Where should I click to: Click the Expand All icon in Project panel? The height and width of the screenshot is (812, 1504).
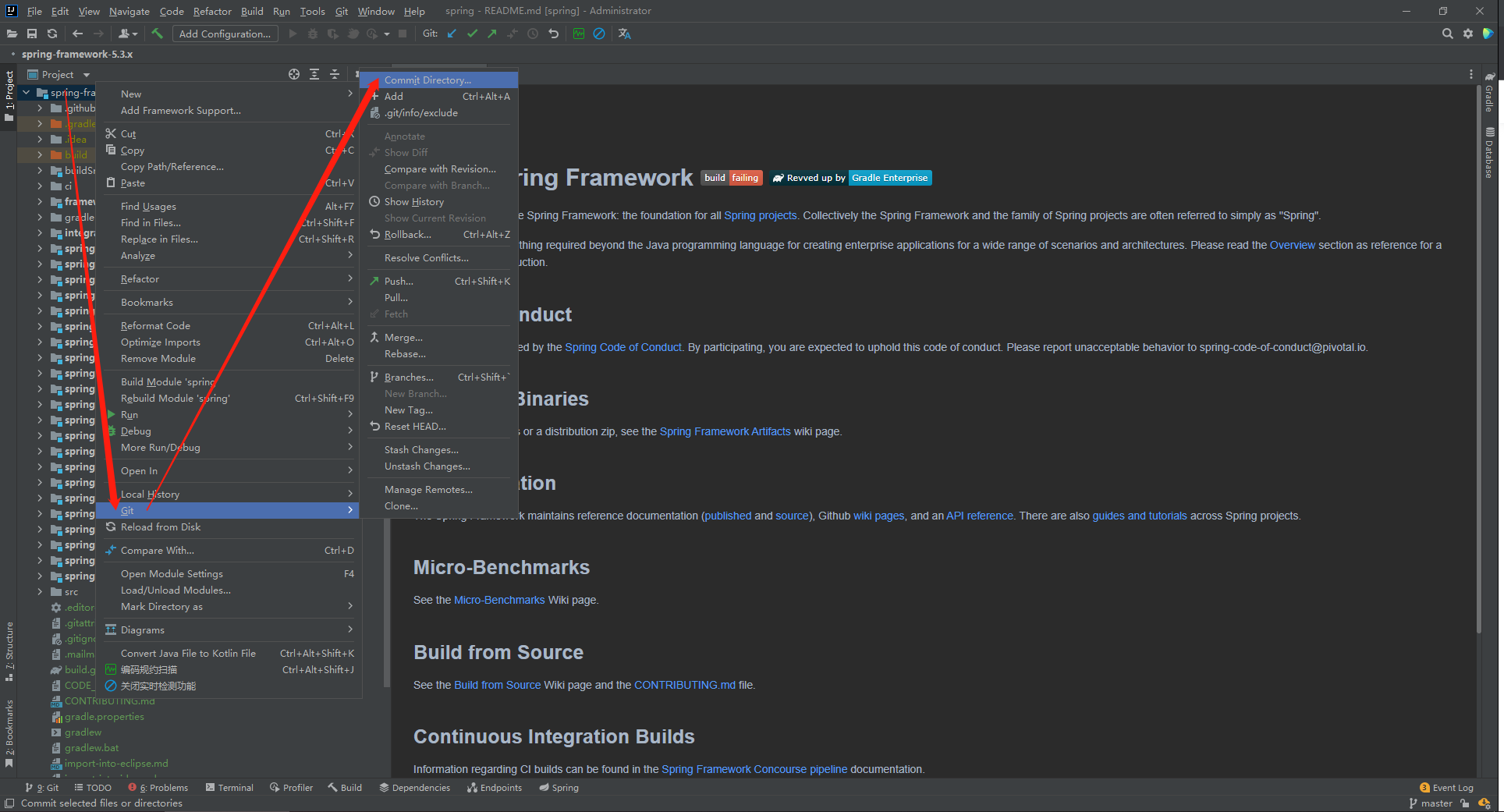(314, 74)
